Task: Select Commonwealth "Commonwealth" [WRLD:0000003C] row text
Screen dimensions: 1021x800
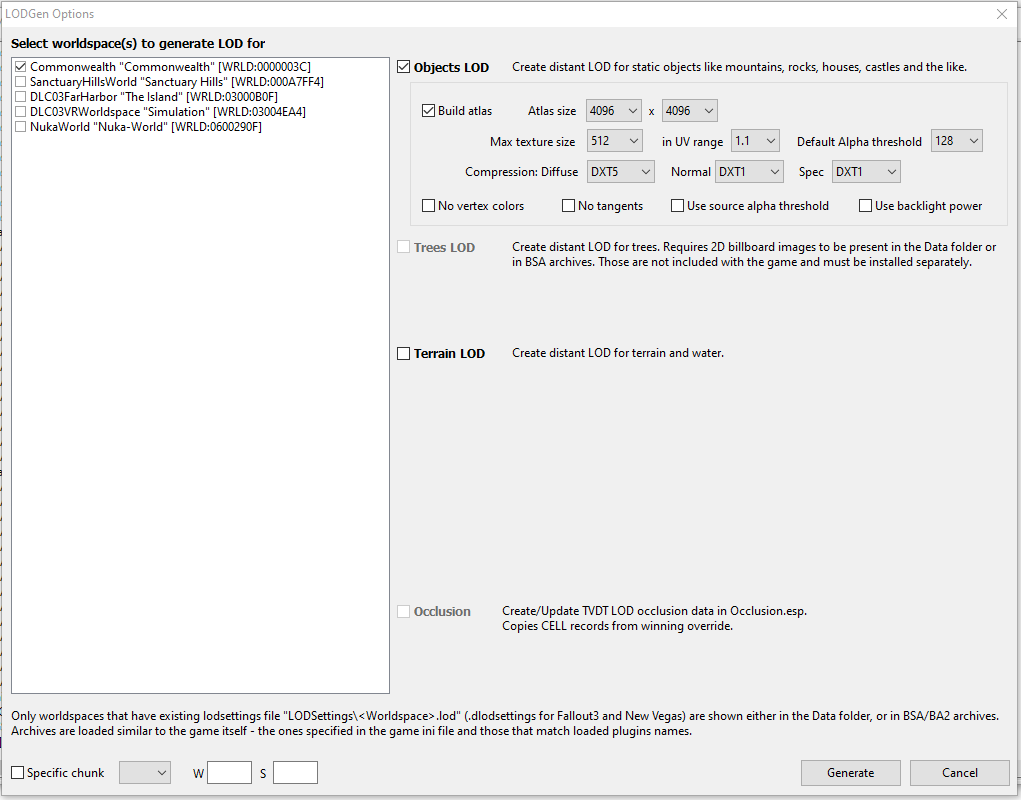Action: tap(170, 66)
